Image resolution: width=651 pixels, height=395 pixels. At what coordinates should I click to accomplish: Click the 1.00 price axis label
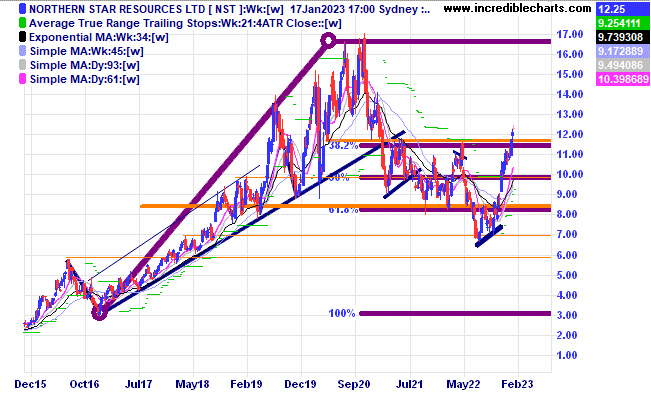567,355
